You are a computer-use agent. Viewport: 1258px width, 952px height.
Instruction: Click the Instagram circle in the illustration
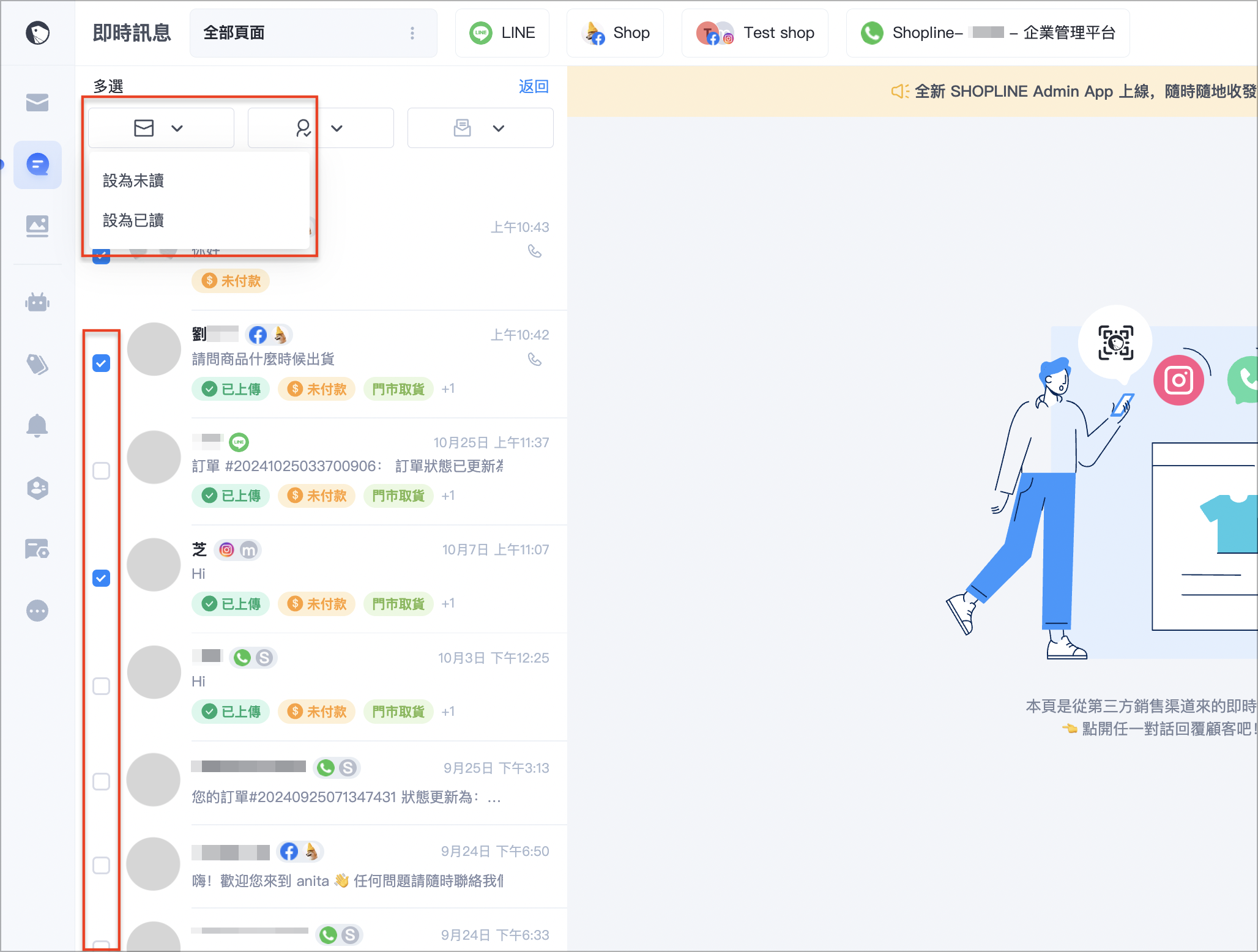tap(1178, 380)
